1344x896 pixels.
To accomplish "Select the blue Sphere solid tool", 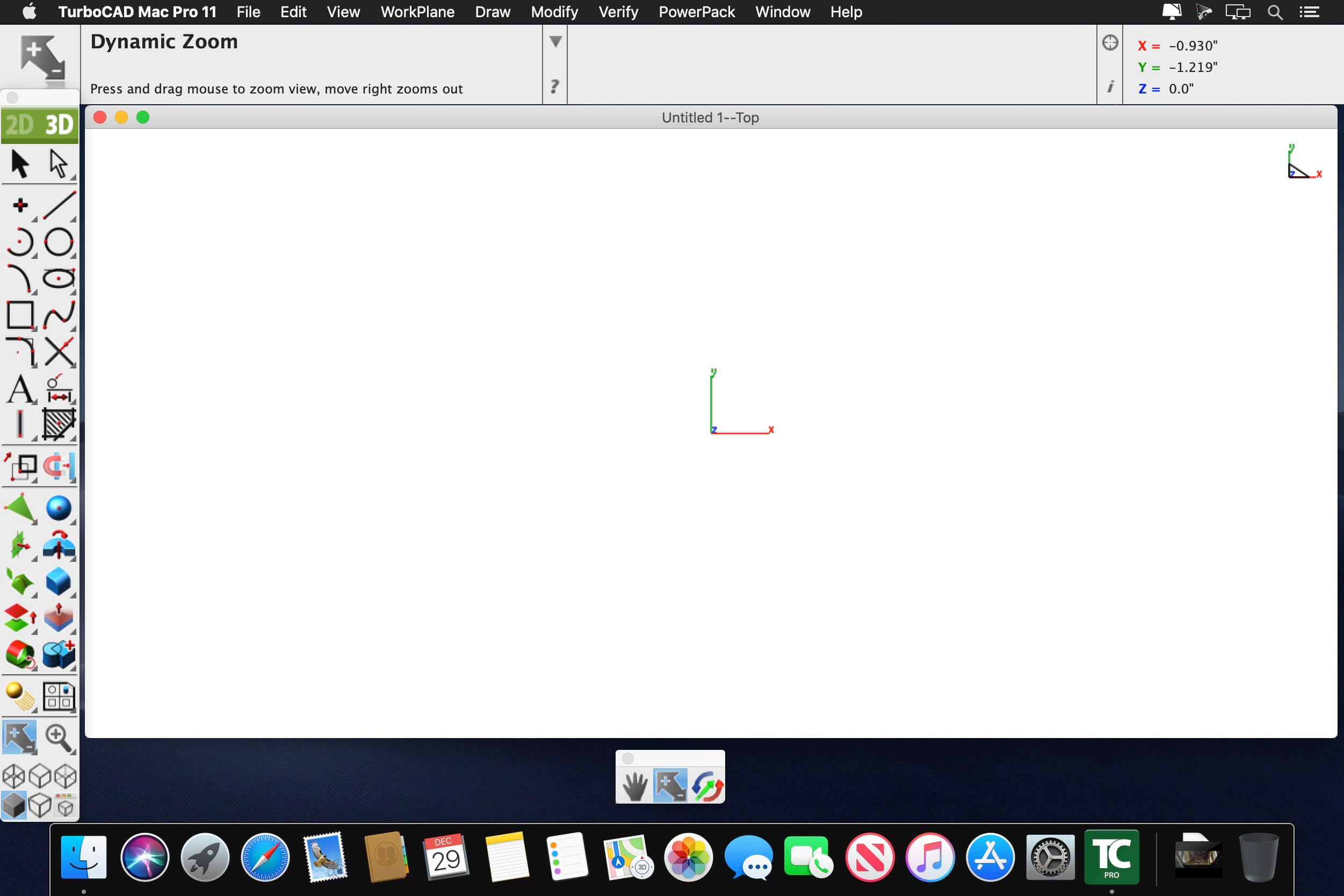I will (59, 508).
